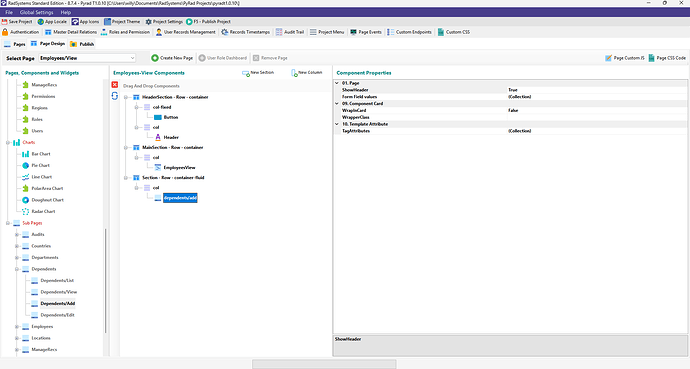
Task: Click the Save Project icon
Action: point(4,22)
